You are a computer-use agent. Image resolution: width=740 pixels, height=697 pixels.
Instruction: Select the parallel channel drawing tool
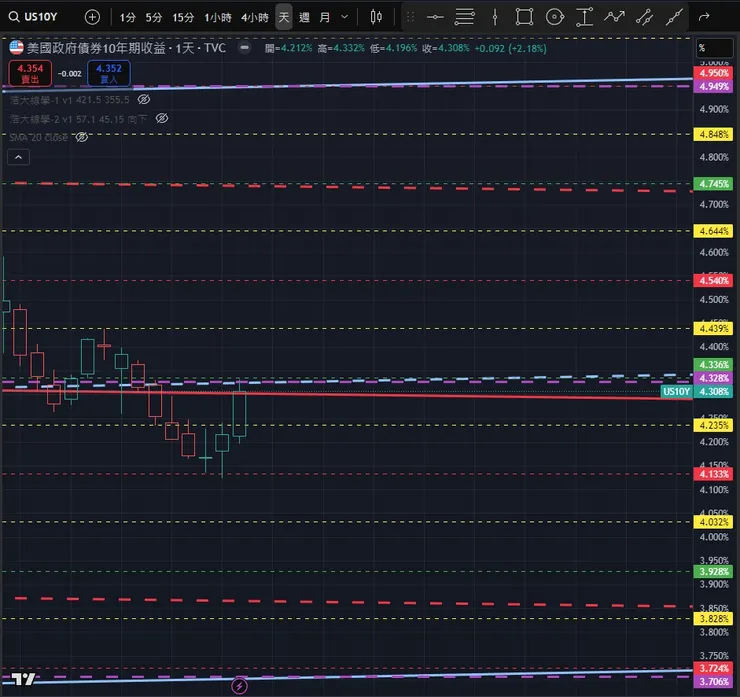(x=644, y=17)
